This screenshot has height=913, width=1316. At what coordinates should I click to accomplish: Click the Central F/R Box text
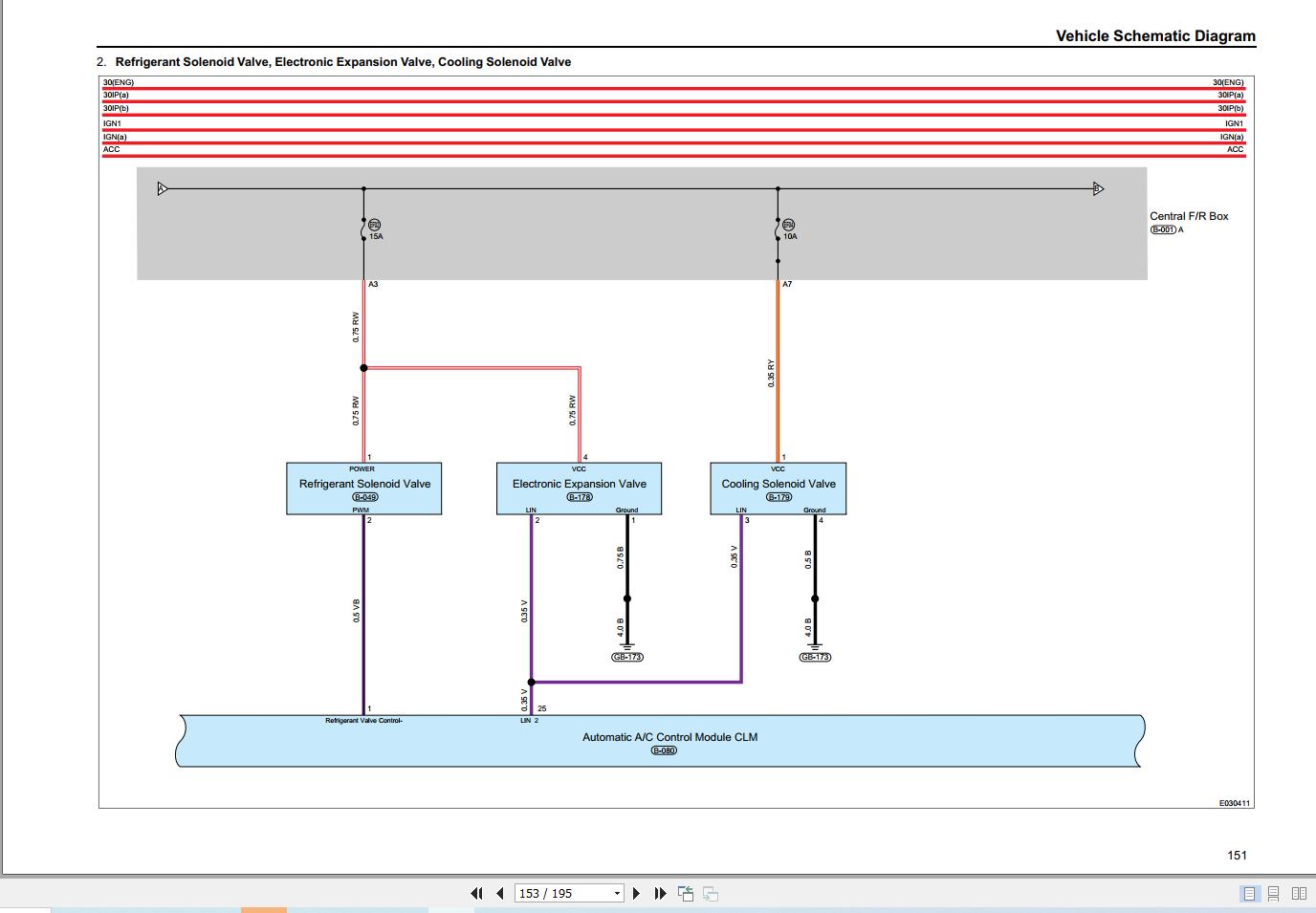(x=1189, y=216)
